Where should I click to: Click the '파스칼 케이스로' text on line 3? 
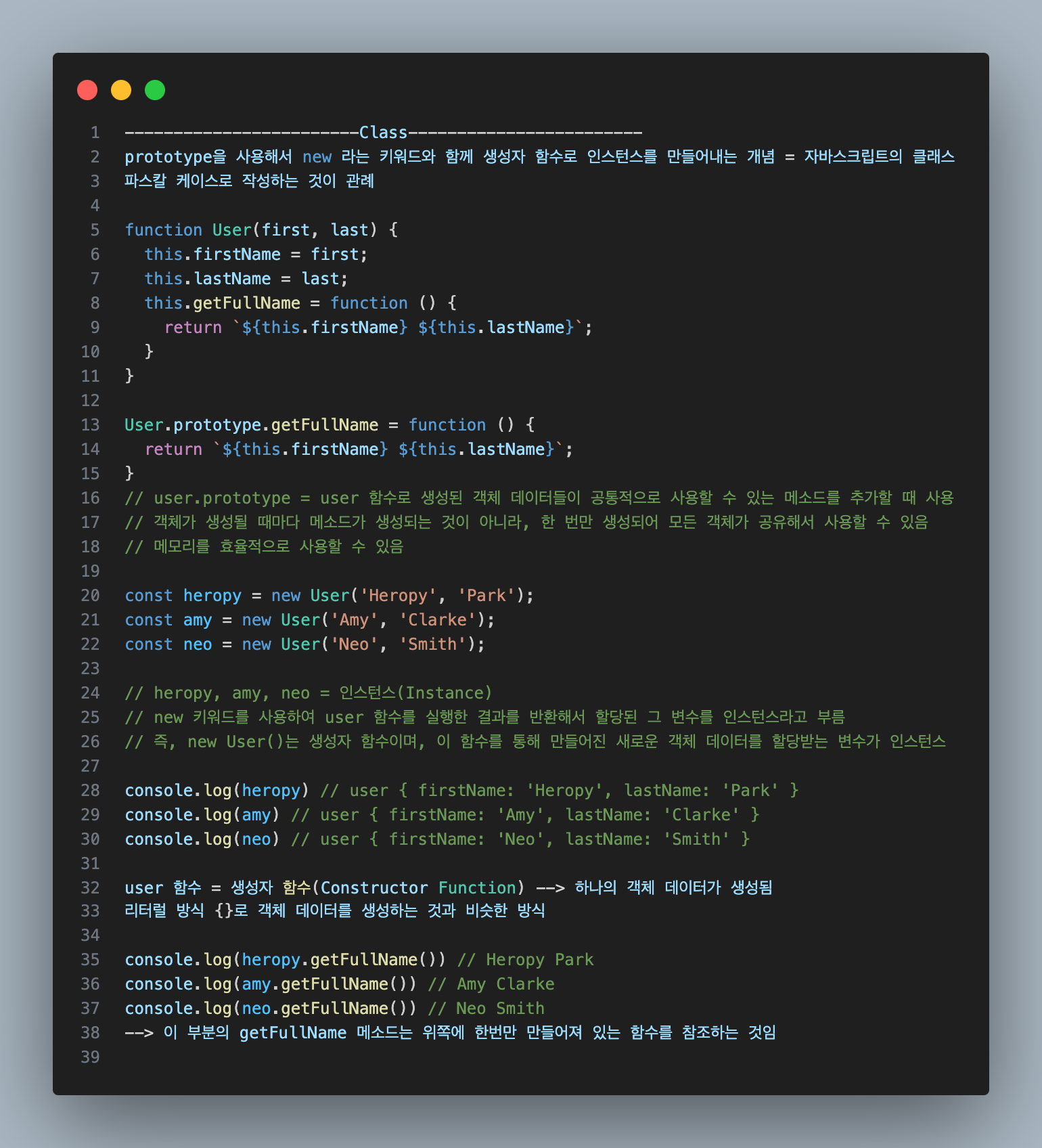[x=179, y=181]
